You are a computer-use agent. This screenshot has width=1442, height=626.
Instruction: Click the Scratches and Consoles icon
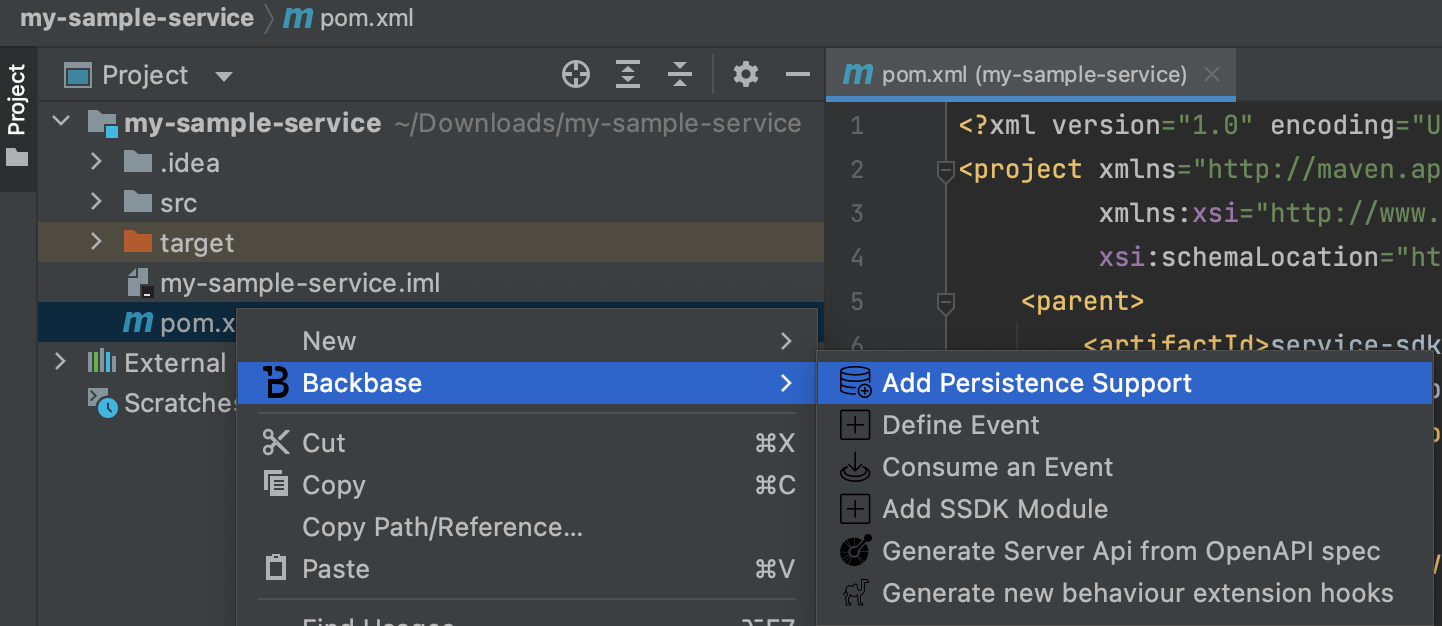[103, 403]
